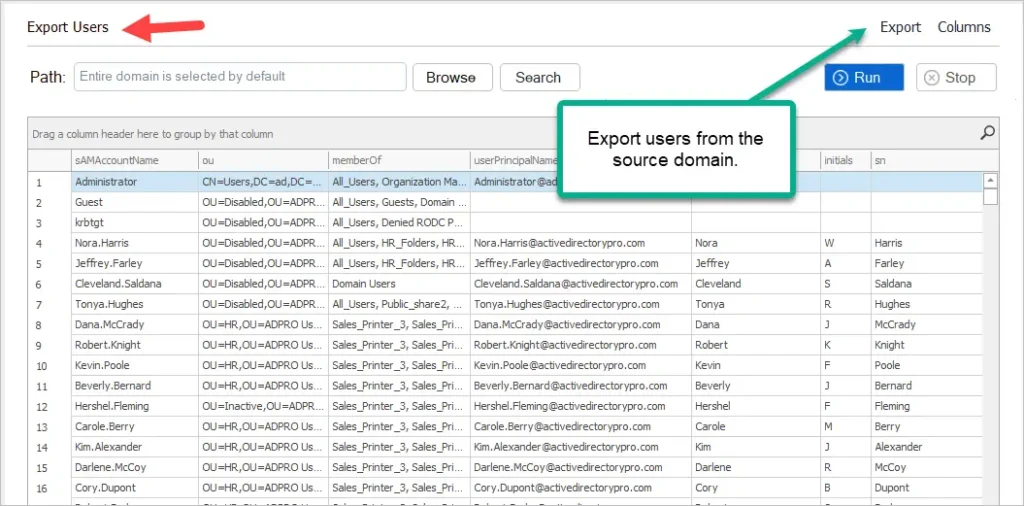1024x506 pixels.
Task: Focus the Path input field
Action: (x=240, y=76)
